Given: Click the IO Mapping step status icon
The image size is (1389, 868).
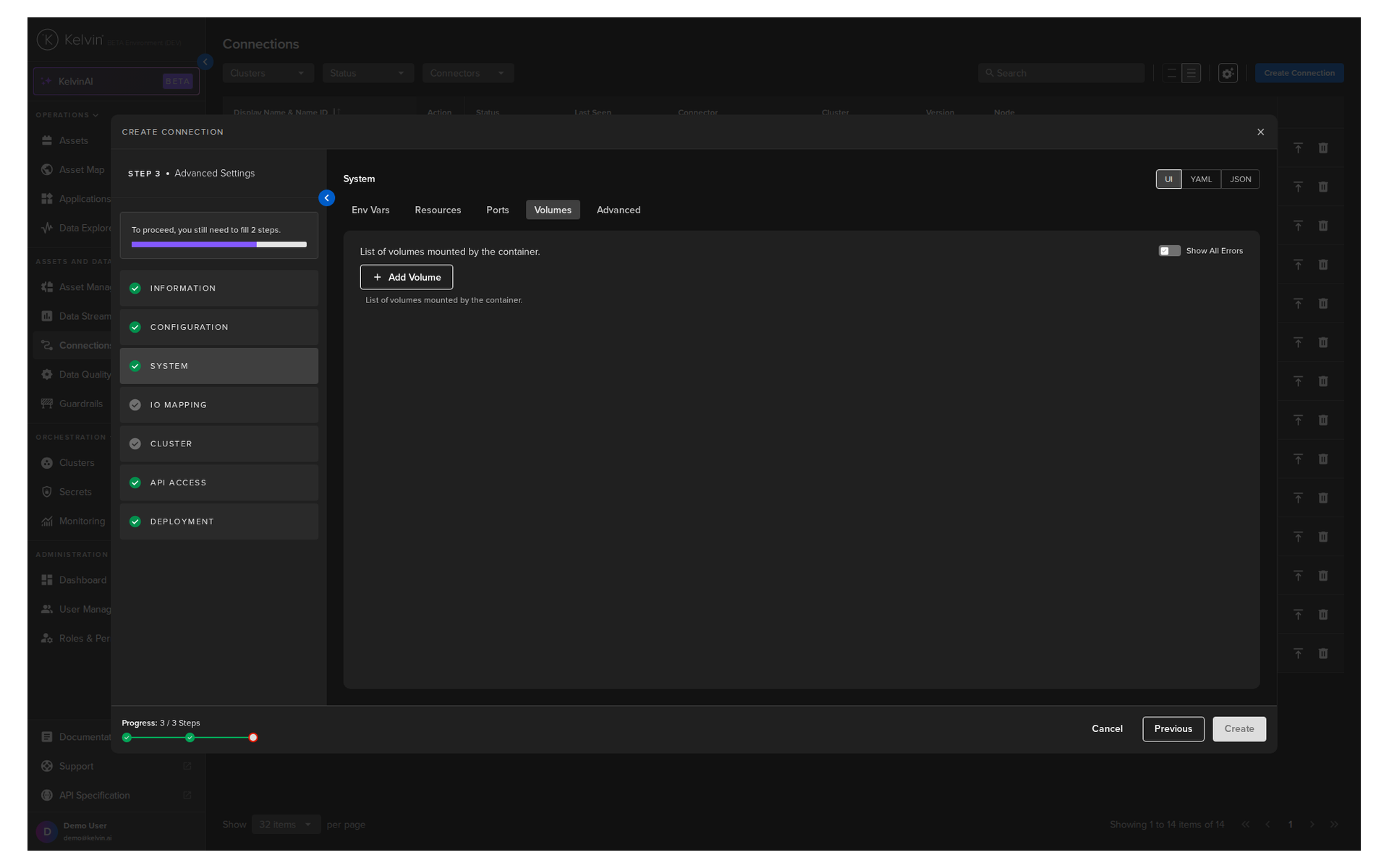Looking at the screenshot, I should pos(135,405).
